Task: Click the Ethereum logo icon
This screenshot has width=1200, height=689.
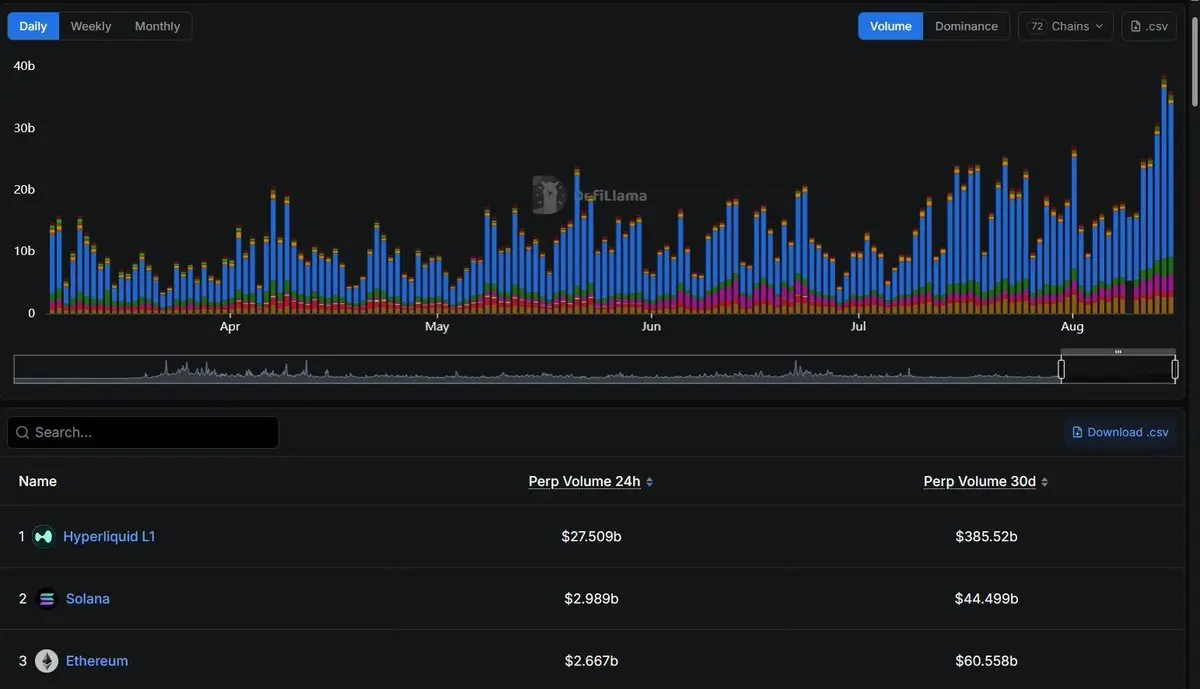Action: (x=47, y=661)
